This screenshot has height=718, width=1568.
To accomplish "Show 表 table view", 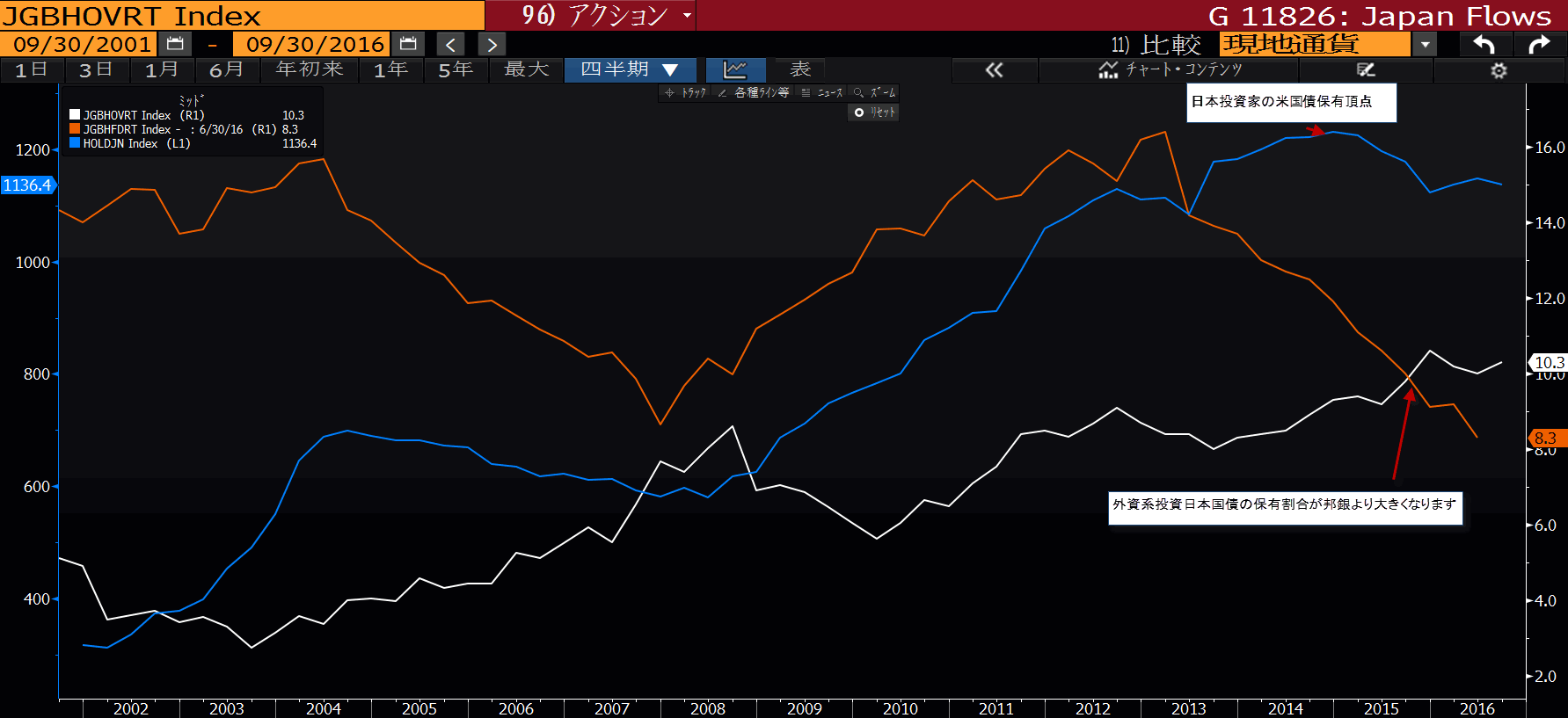I will click(799, 69).
